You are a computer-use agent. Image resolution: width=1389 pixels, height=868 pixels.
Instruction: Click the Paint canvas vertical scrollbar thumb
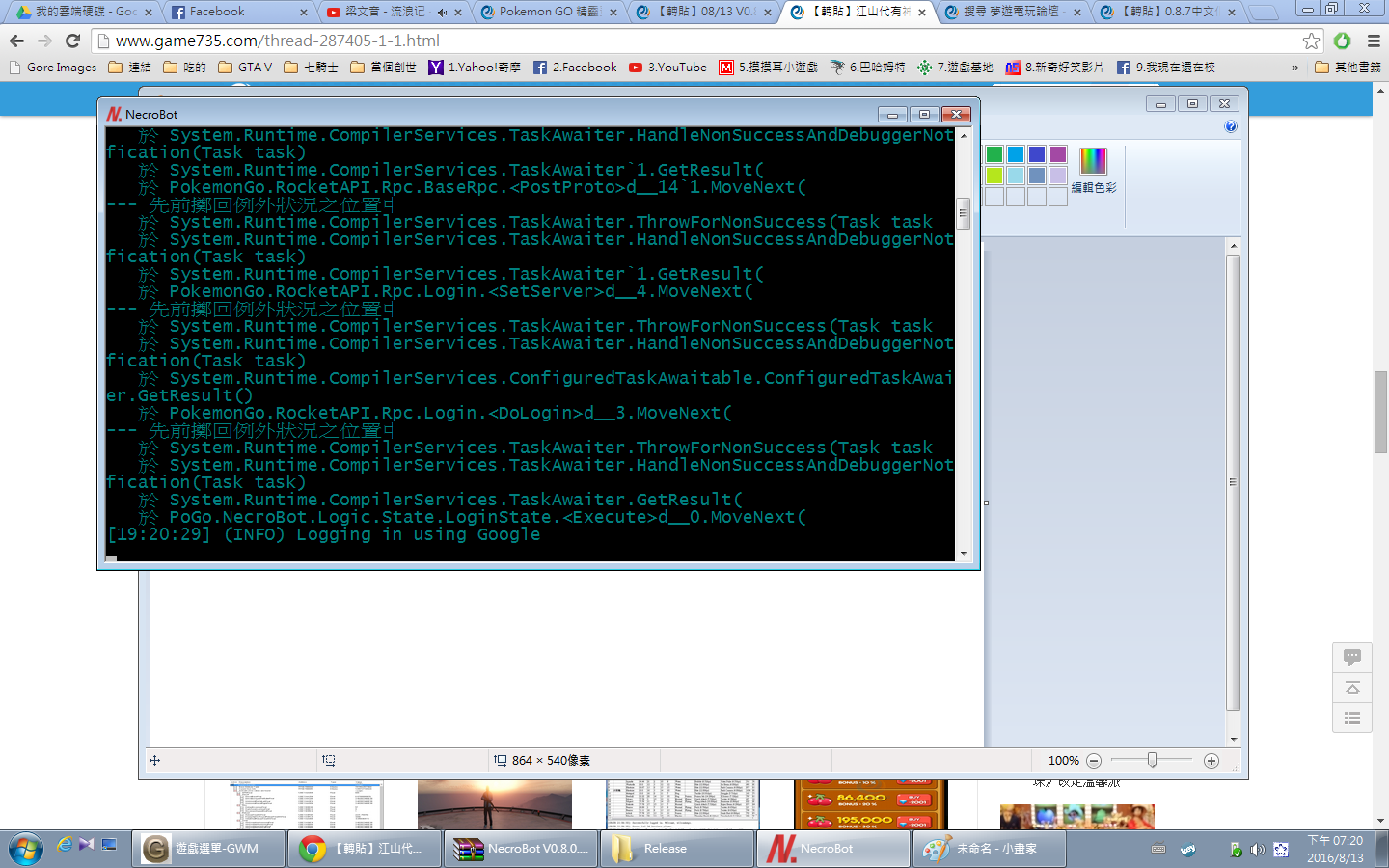1233,482
